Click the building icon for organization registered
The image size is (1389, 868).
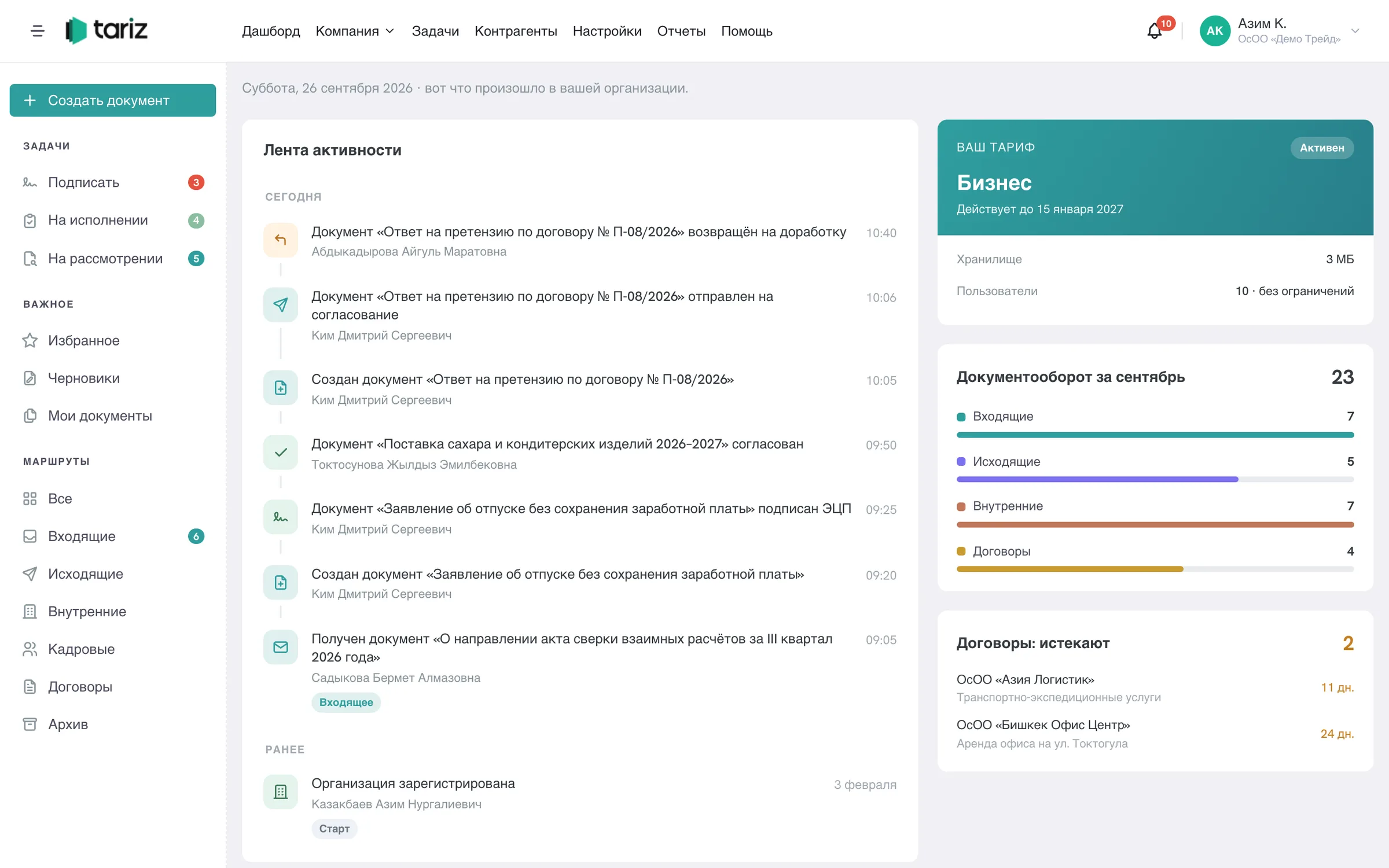[x=281, y=792]
